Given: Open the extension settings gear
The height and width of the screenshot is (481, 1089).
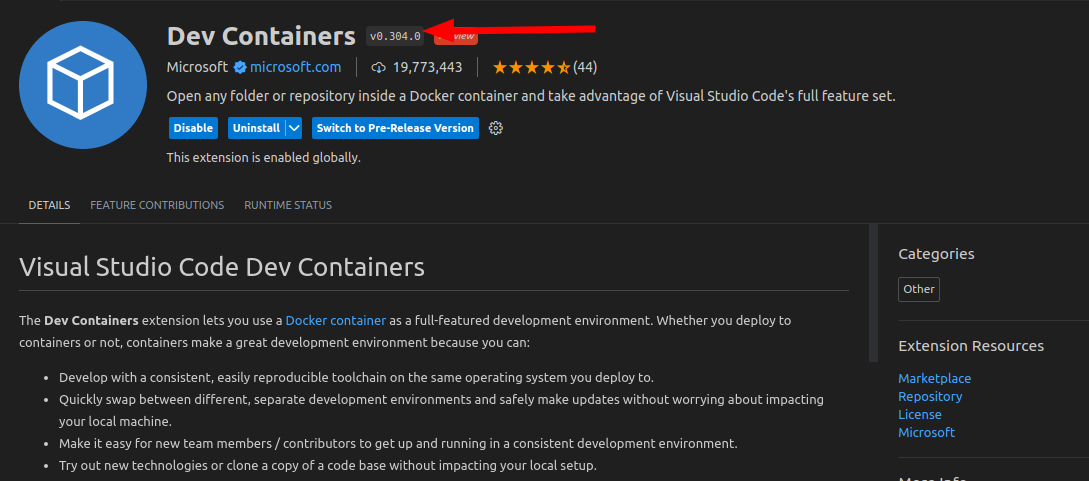Looking at the screenshot, I should [x=496, y=128].
